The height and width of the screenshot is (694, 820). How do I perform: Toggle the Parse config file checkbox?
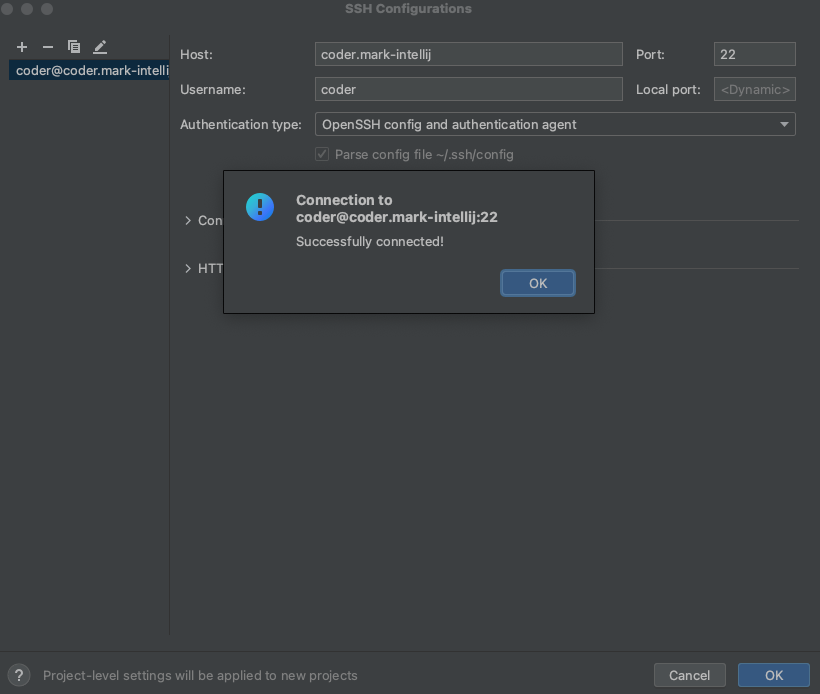322,154
